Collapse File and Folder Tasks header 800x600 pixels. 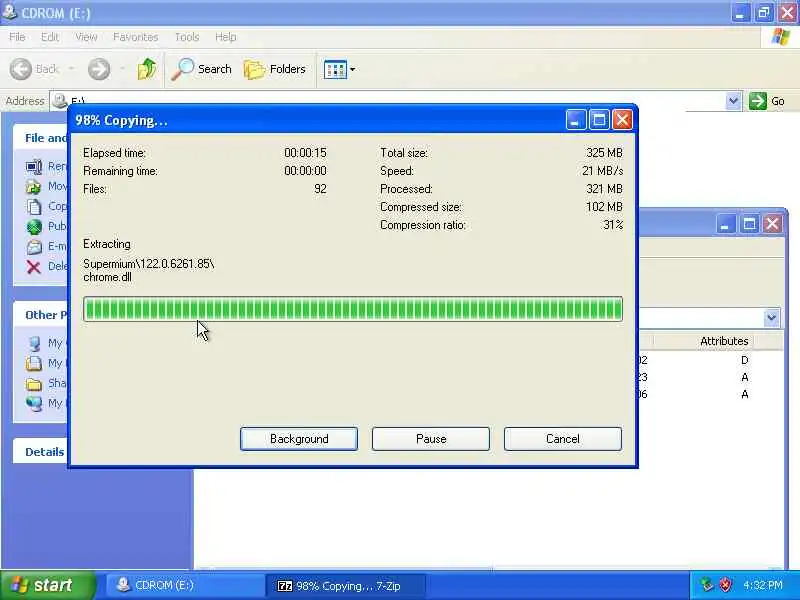pyautogui.click(x=41, y=138)
